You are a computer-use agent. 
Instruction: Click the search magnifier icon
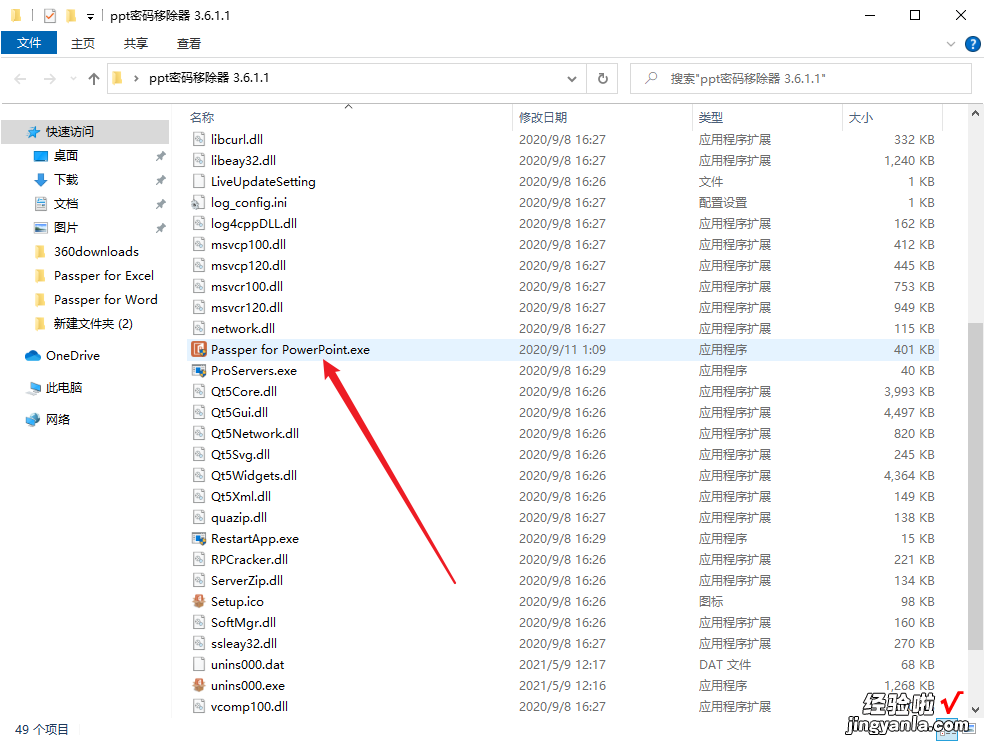tap(651, 78)
